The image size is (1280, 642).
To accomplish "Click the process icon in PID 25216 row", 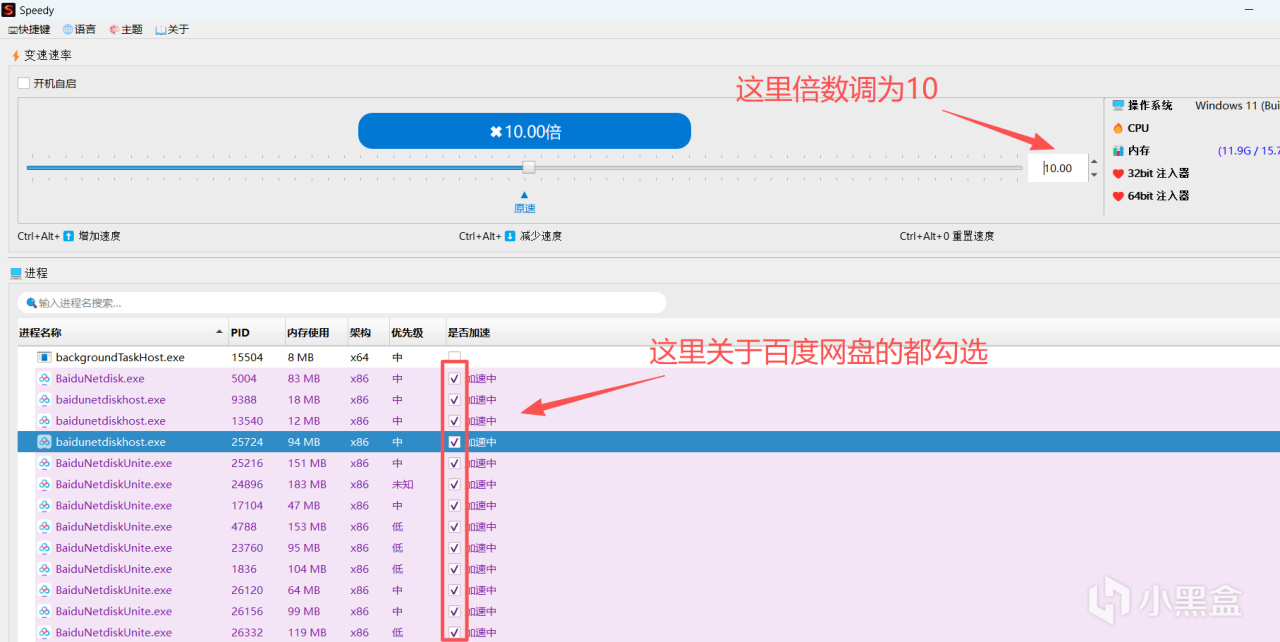I will click(x=44, y=463).
